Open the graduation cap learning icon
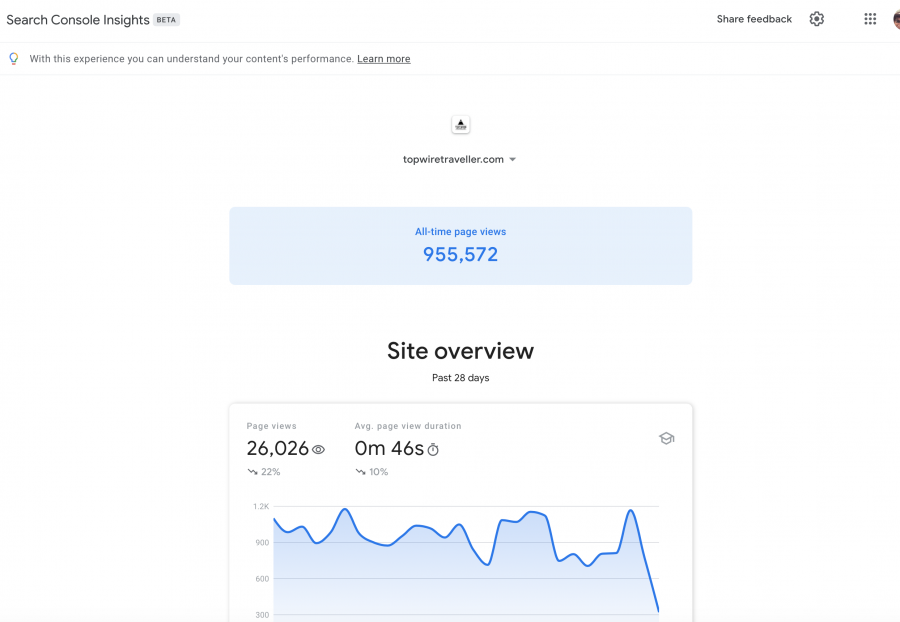Image resolution: width=900 pixels, height=622 pixels. 666,438
